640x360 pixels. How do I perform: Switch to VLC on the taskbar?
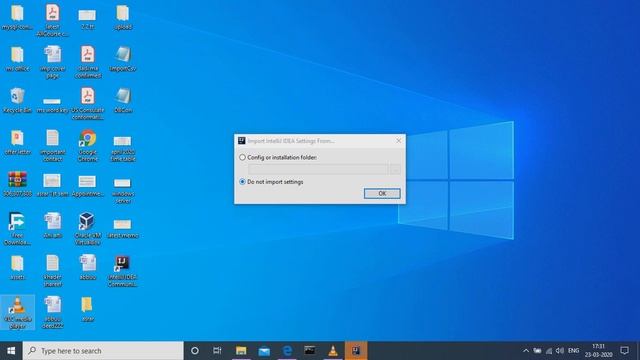(333, 351)
